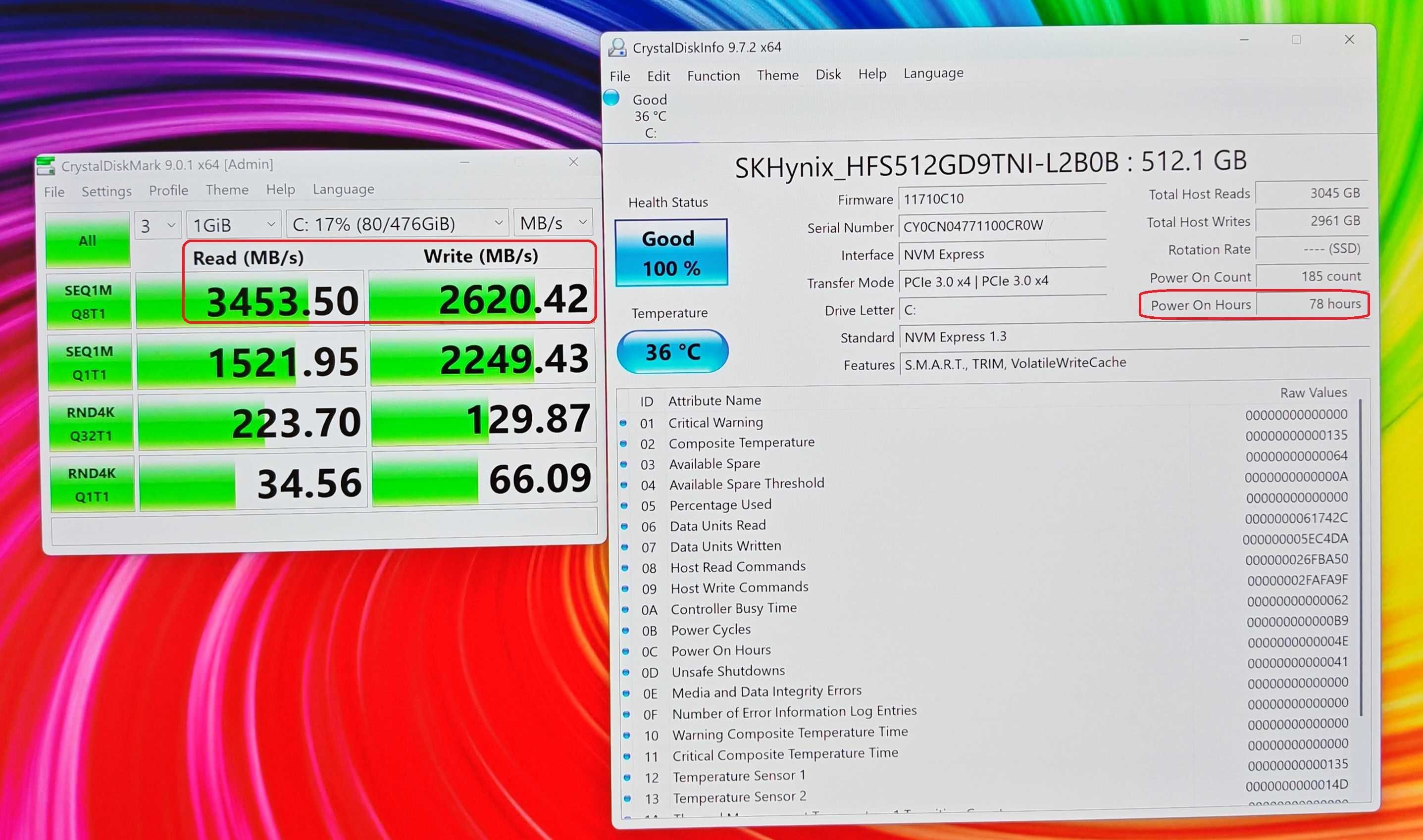Click the Transfer Mode field PCIe 3.0 x4
This screenshot has height=840, width=1423.
(x=1003, y=281)
